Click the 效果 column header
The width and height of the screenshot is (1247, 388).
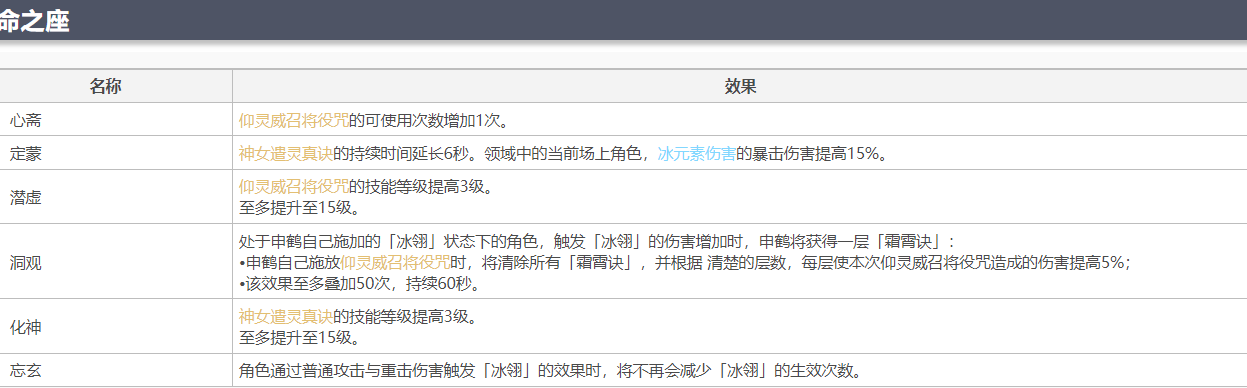(740, 87)
